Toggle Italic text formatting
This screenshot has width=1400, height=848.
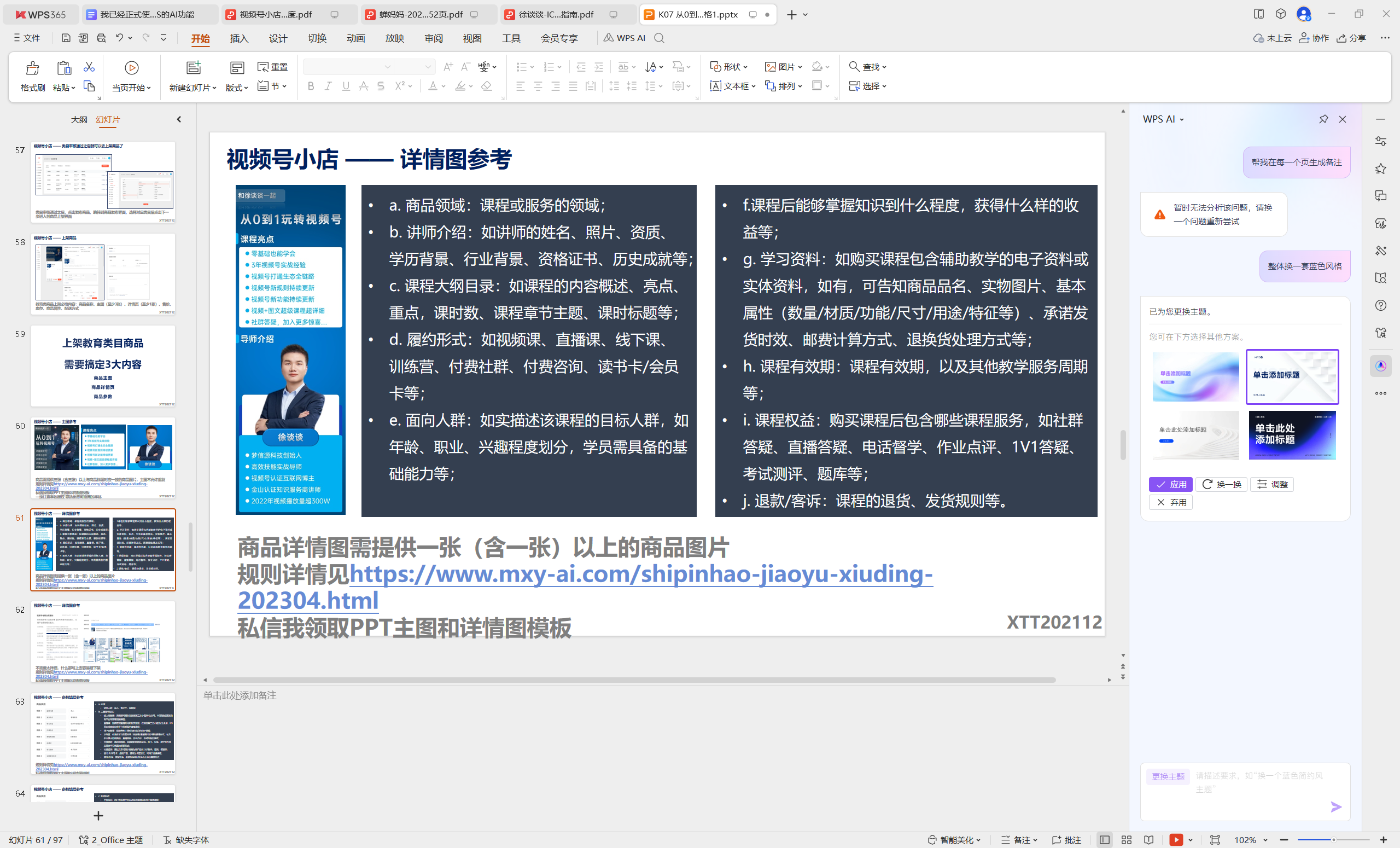pyautogui.click(x=328, y=86)
